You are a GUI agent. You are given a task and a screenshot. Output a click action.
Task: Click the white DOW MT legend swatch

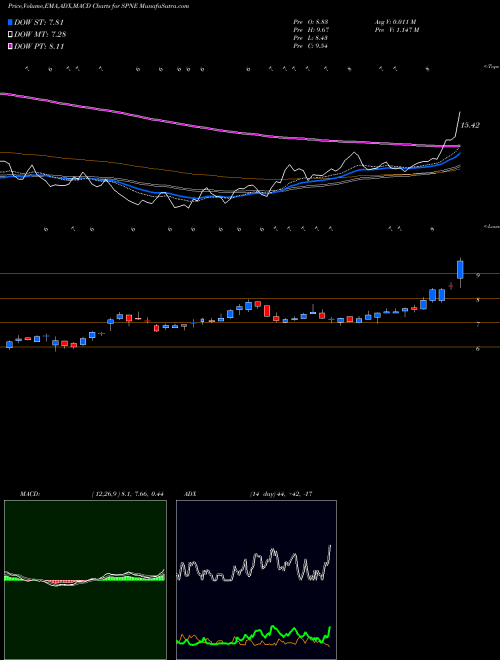tap(11, 35)
